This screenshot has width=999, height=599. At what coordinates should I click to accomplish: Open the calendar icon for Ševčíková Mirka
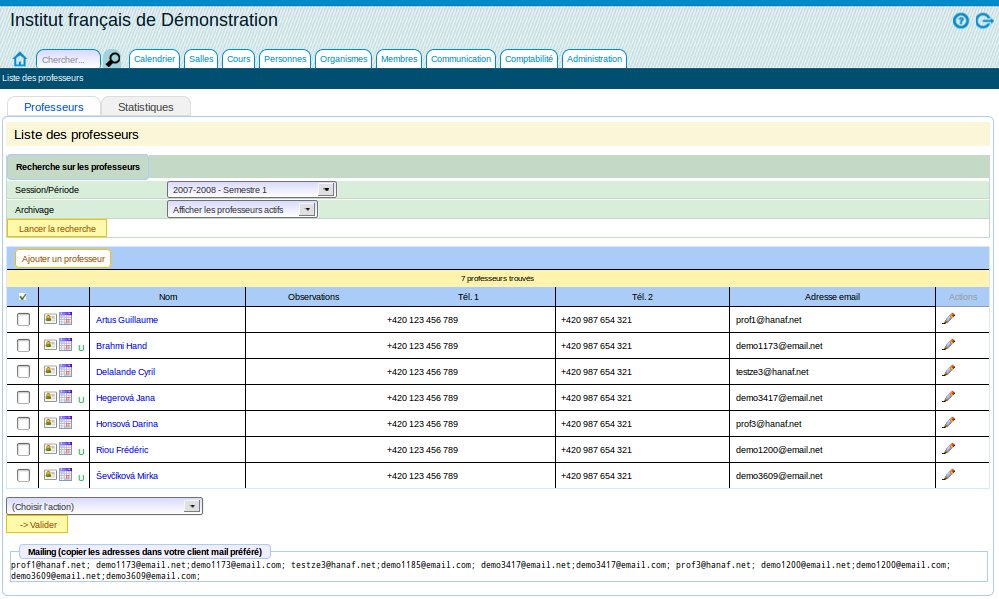[66, 475]
